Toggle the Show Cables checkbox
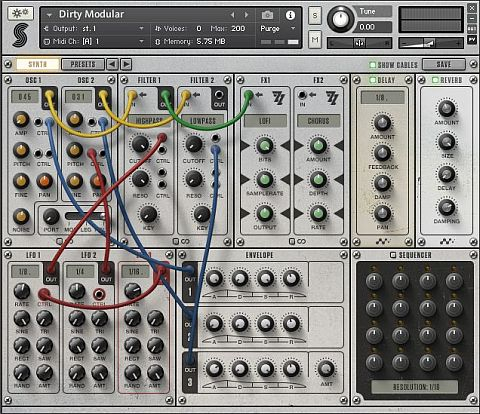 tap(372, 65)
